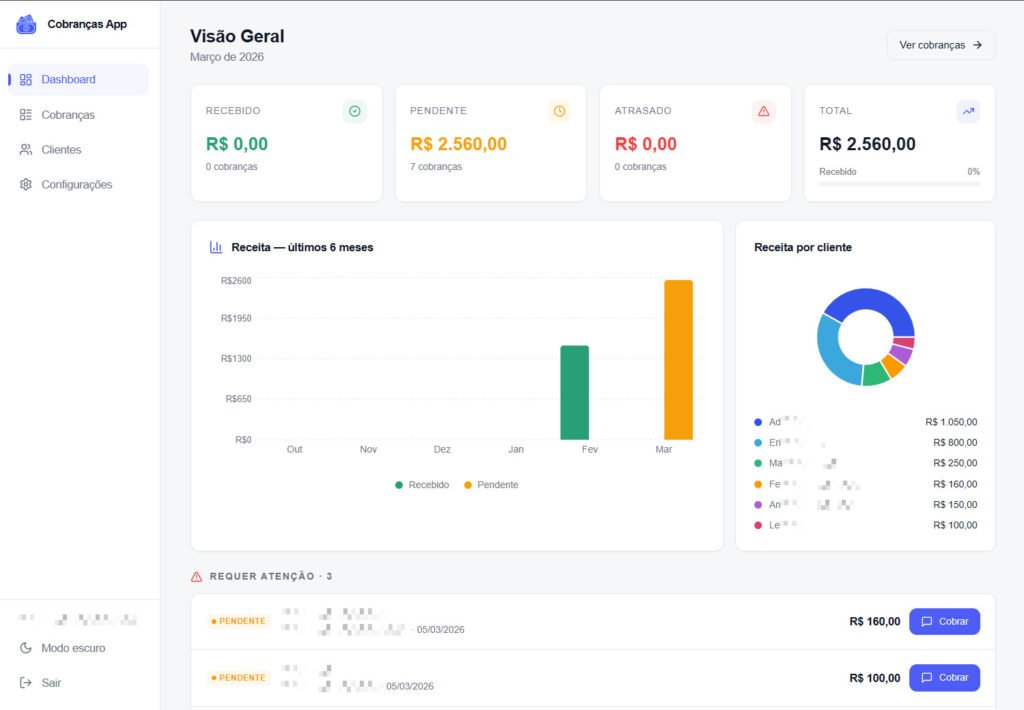Screen dimensions: 1024x710
Task: Open the Clientes section
Action: 61,150
